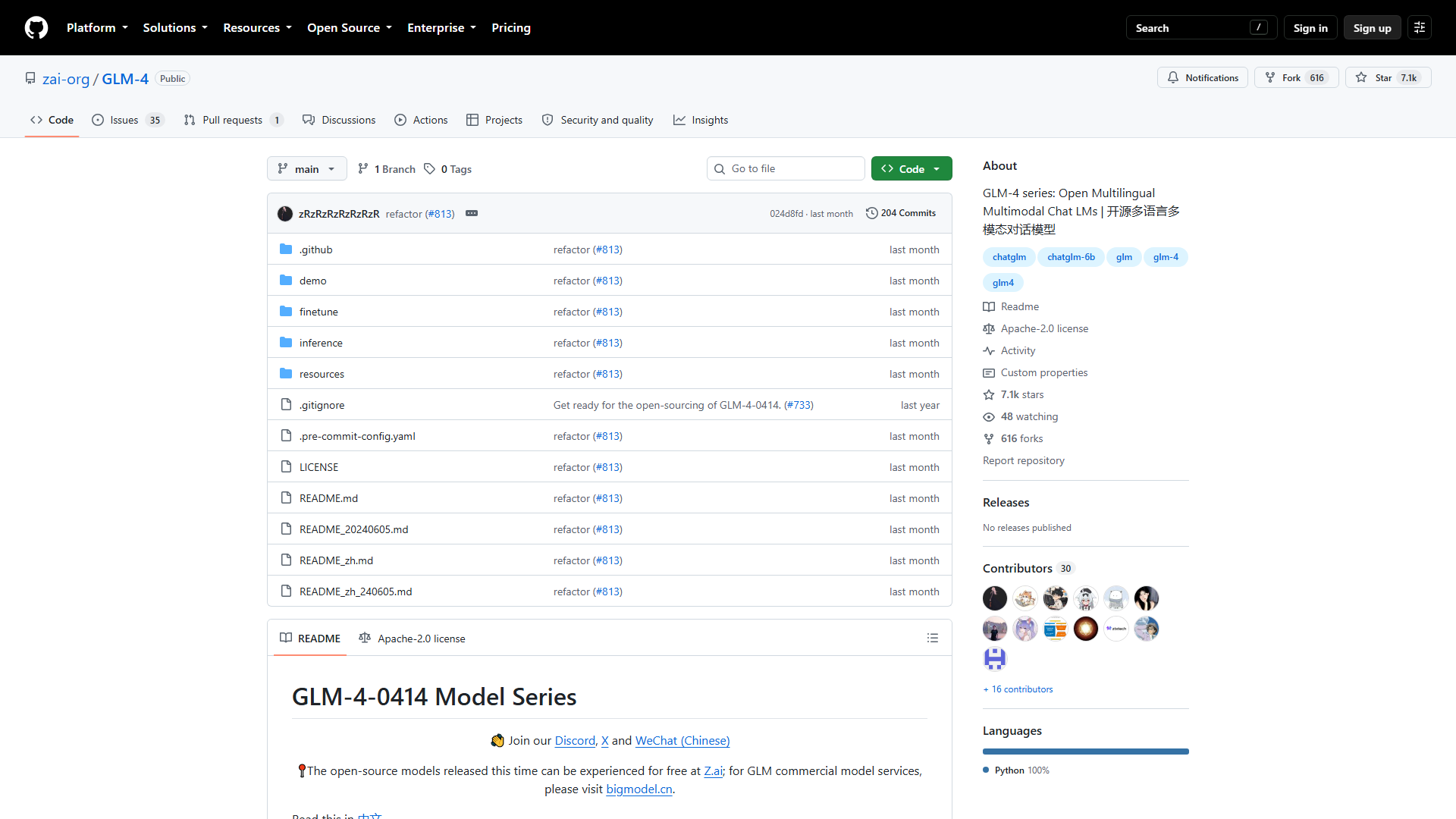Expand the Open Source menu
The width and height of the screenshot is (1456, 819).
tap(349, 27)
